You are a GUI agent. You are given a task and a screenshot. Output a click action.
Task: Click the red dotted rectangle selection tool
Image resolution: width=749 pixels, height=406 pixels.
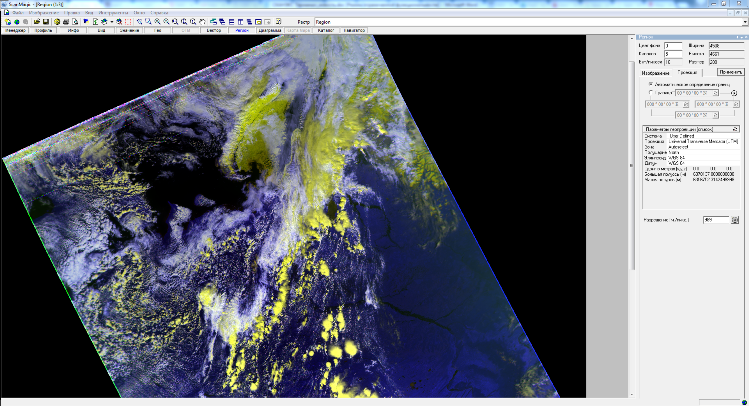click(x=128, y=22)
